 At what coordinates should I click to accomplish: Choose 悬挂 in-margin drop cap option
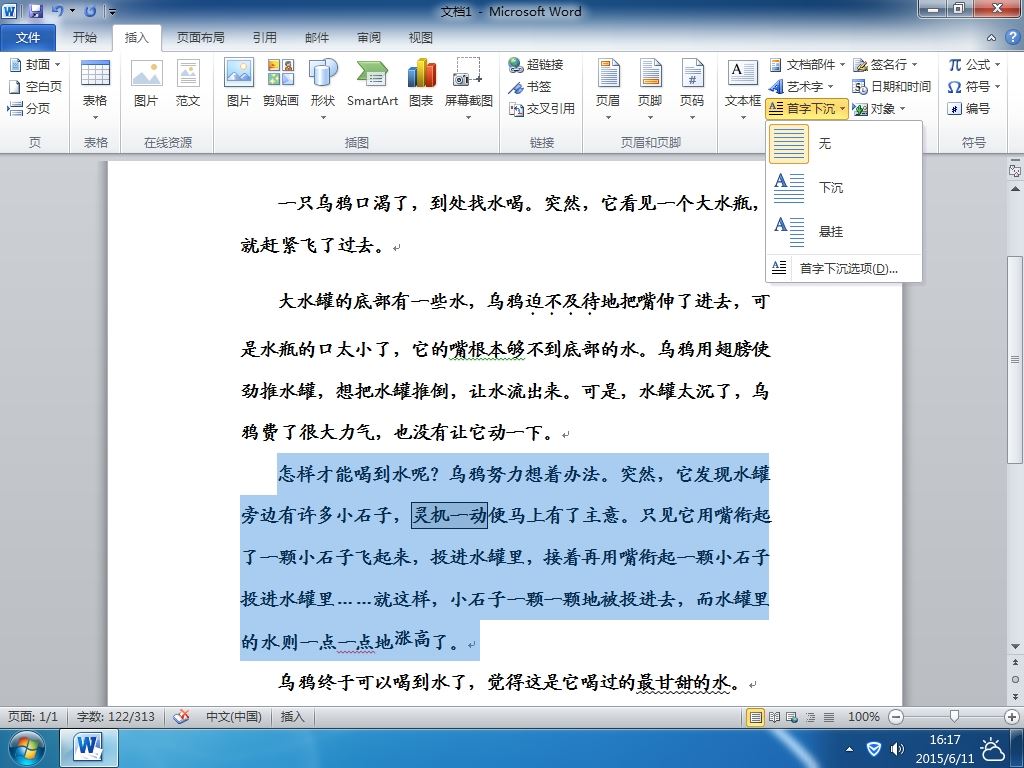(x=844, y=231)
